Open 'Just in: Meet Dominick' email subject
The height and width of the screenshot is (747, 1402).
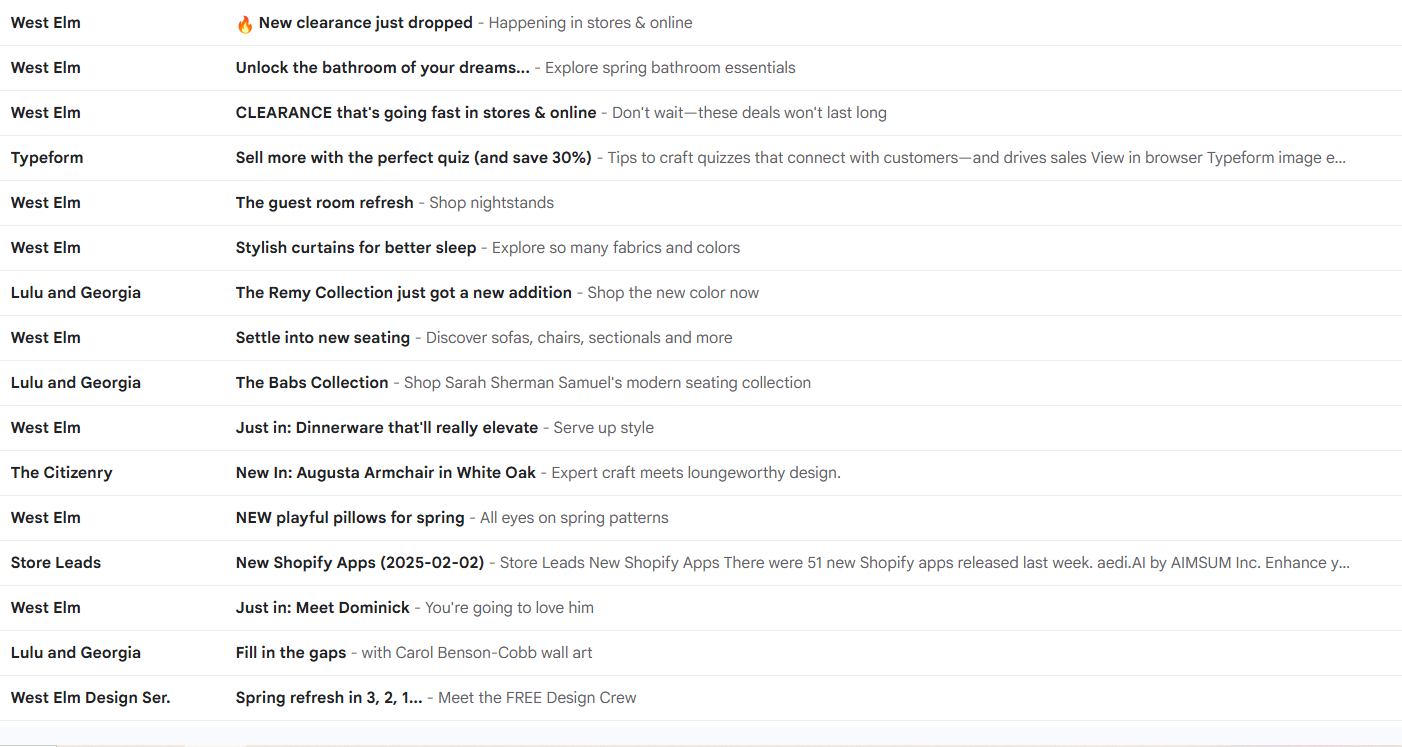point(323,608)
